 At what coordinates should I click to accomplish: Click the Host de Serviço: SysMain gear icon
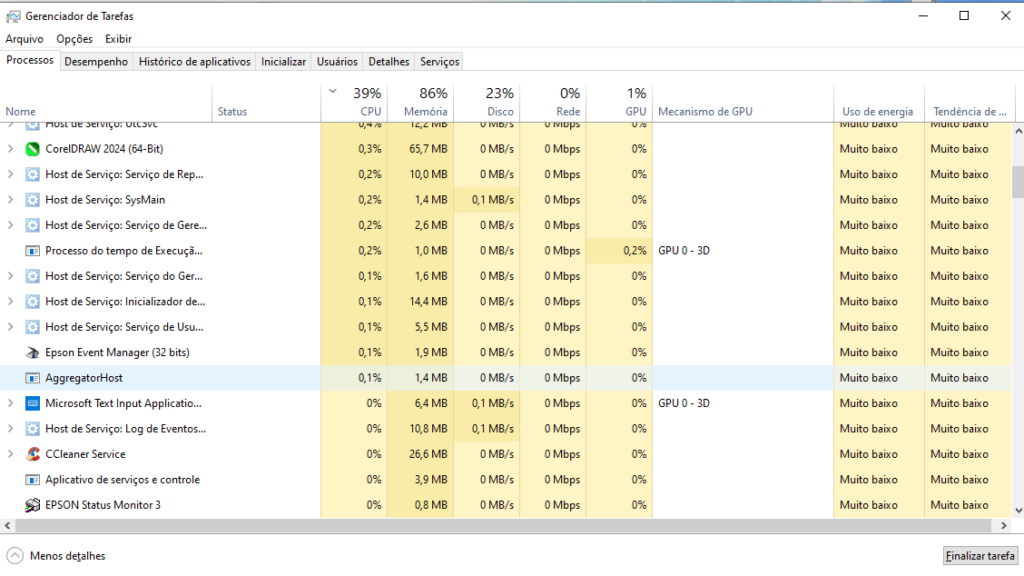point(32,200)
